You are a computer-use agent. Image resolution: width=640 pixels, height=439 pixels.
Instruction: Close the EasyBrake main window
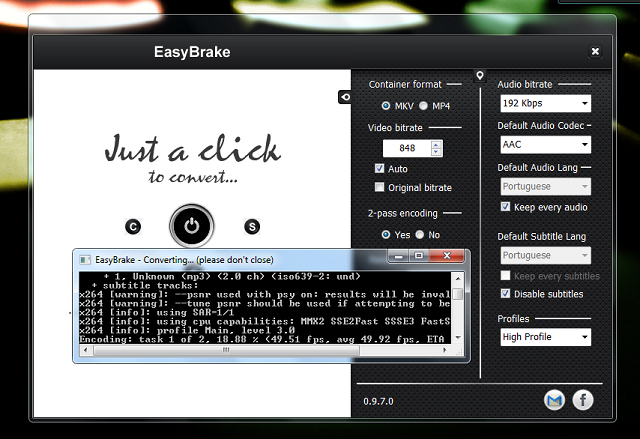tap(595, 51)
